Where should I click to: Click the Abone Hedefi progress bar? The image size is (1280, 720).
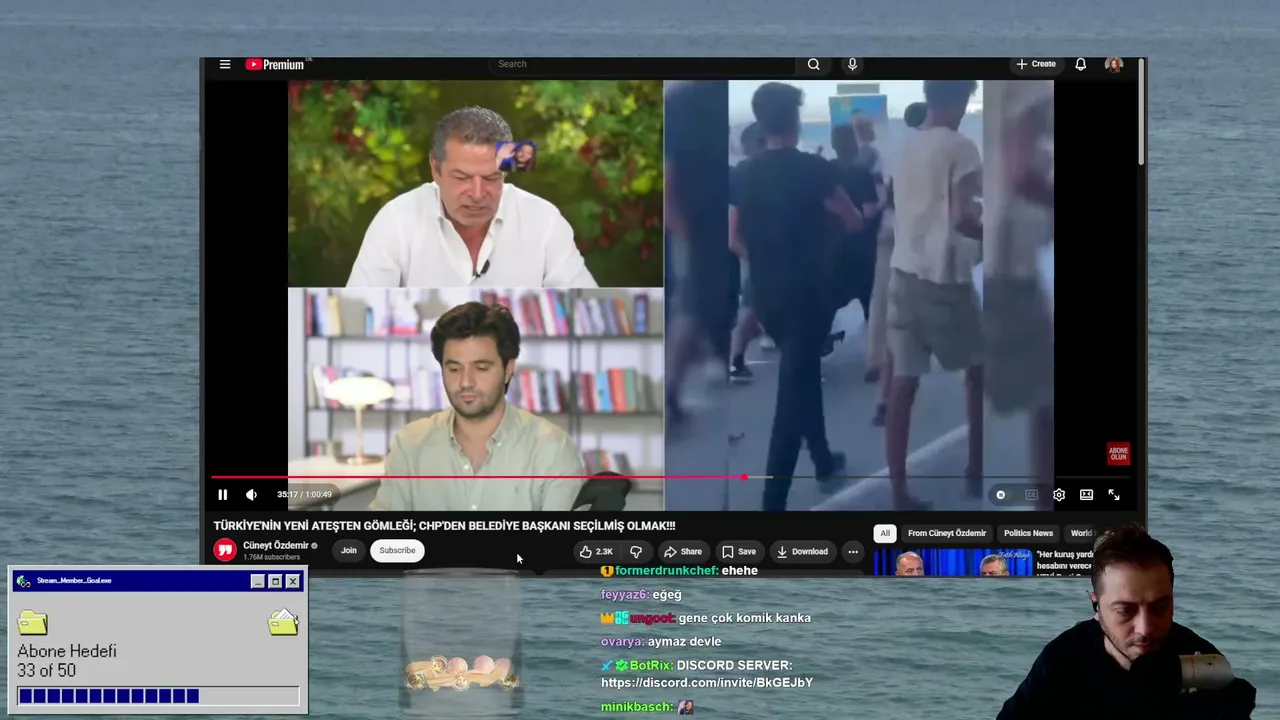(158, 696)
